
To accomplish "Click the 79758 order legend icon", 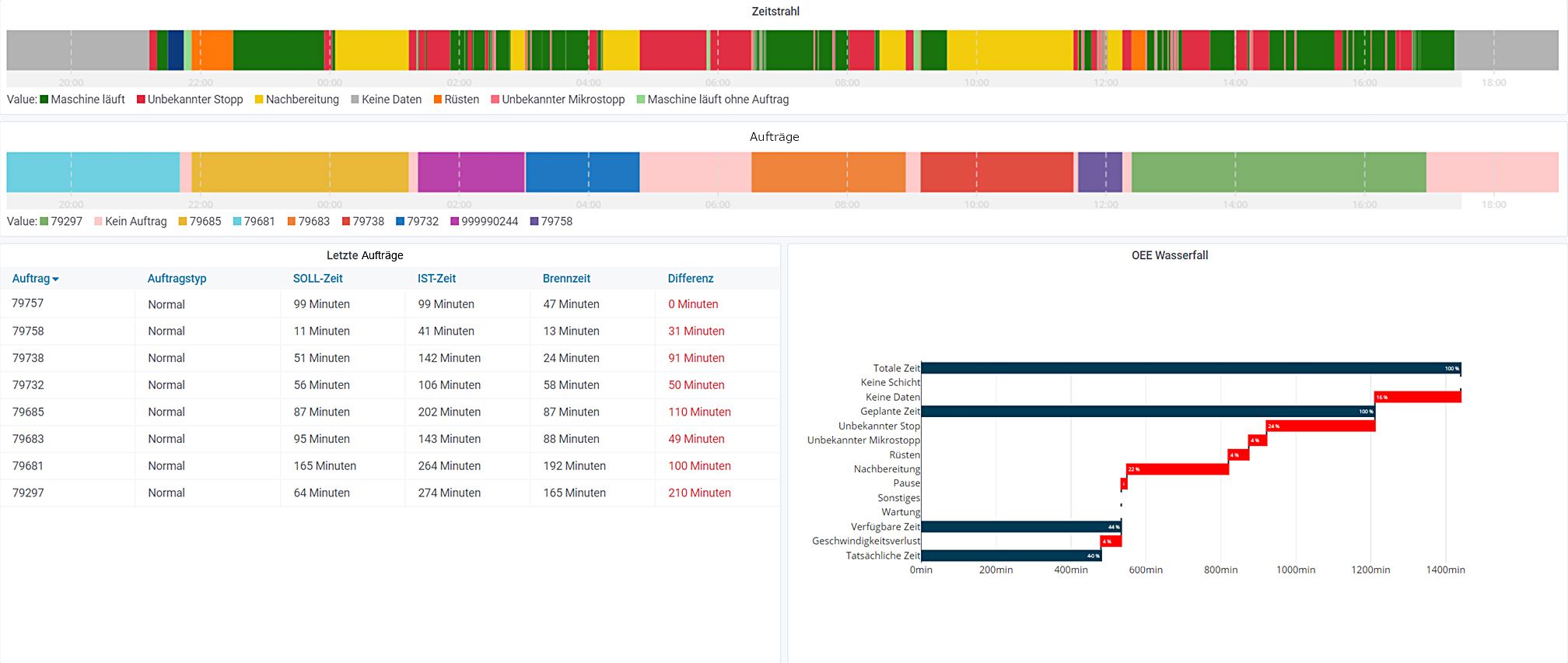I will 534,222.
